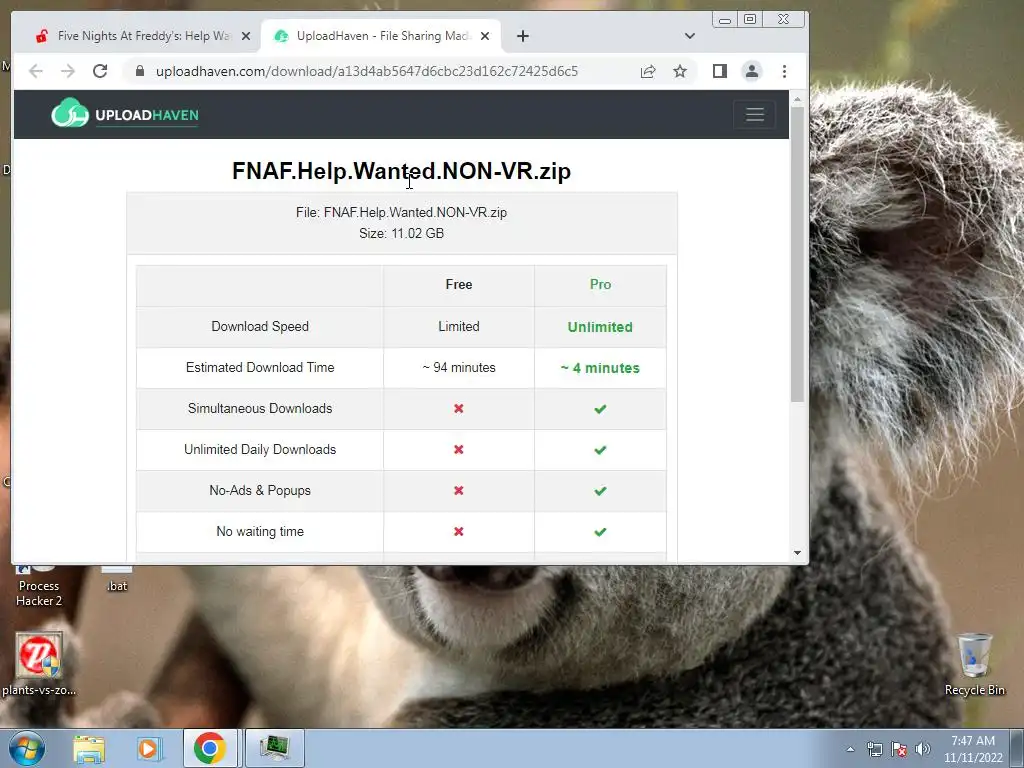Bookmark this page with star icon
This screenshot has width=1024, height=768.
click(x=680, y=71)
